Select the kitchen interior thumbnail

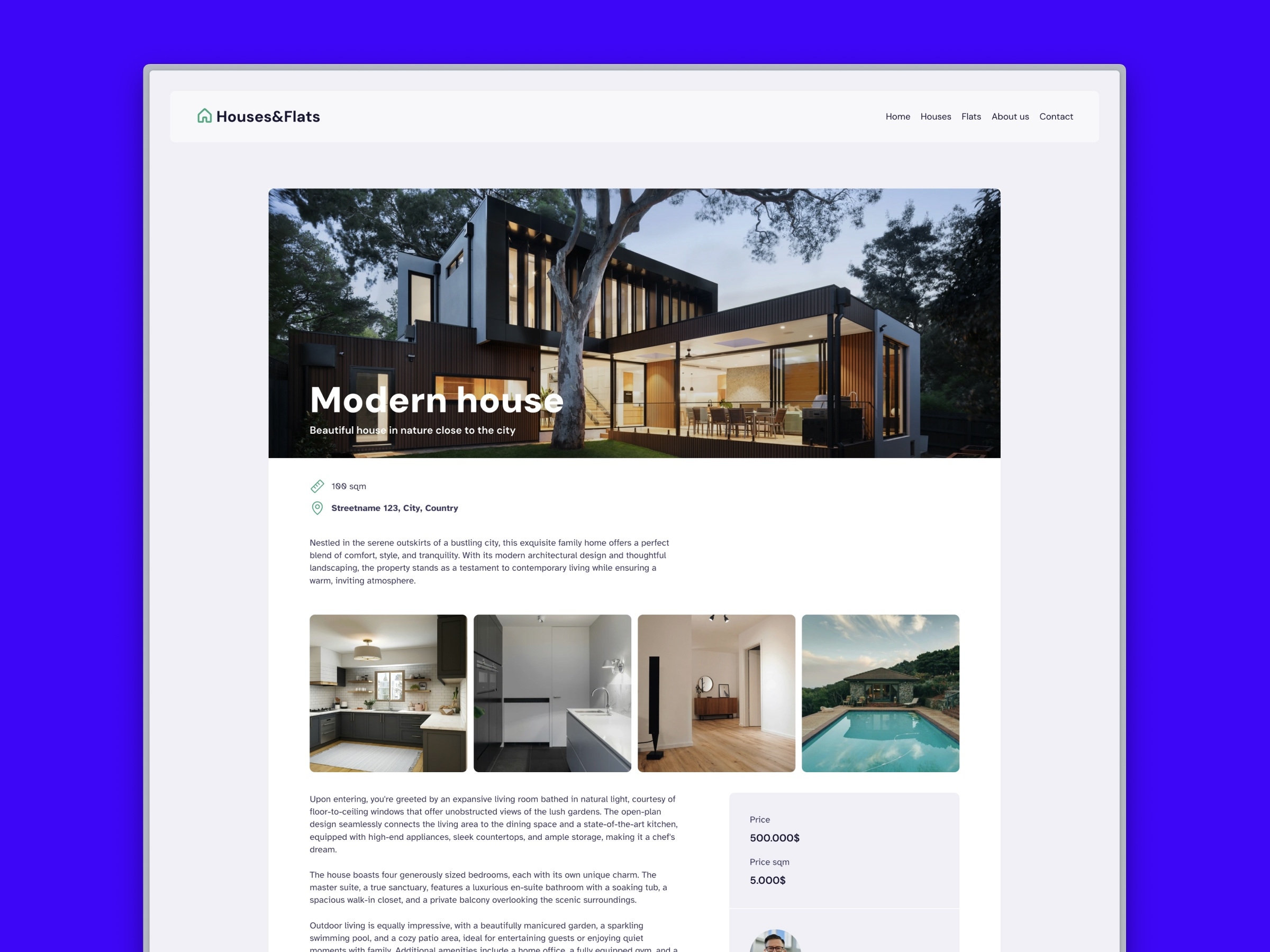point(388,693)
